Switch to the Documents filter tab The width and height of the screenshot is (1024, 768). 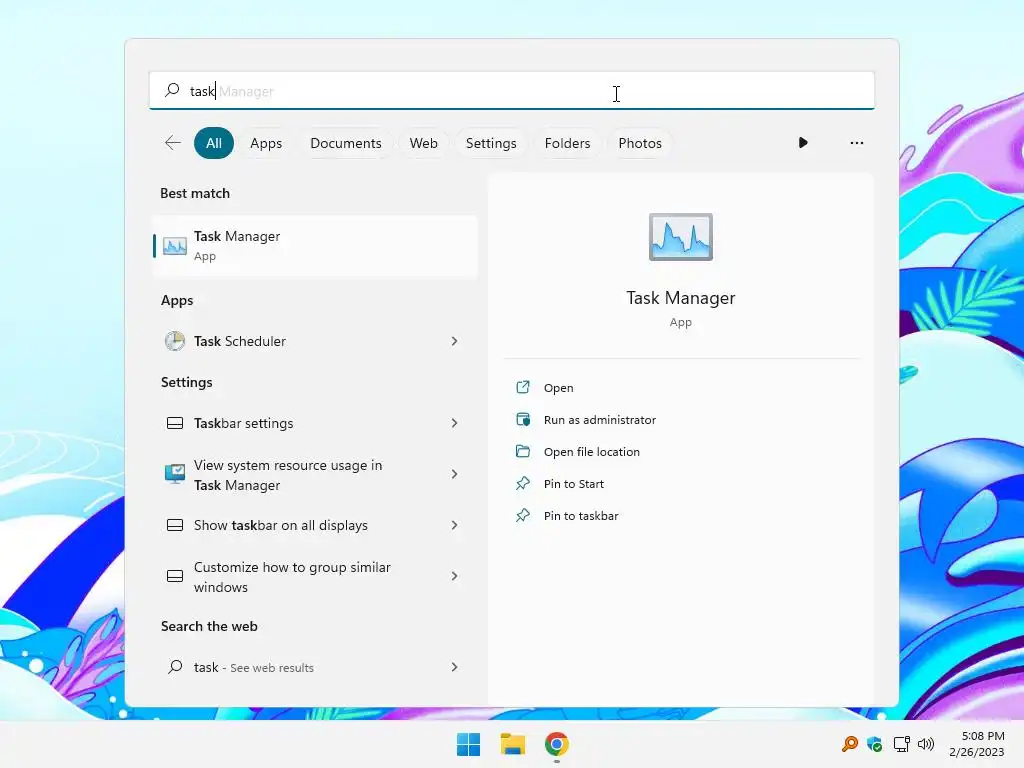[x=345, y=143]
